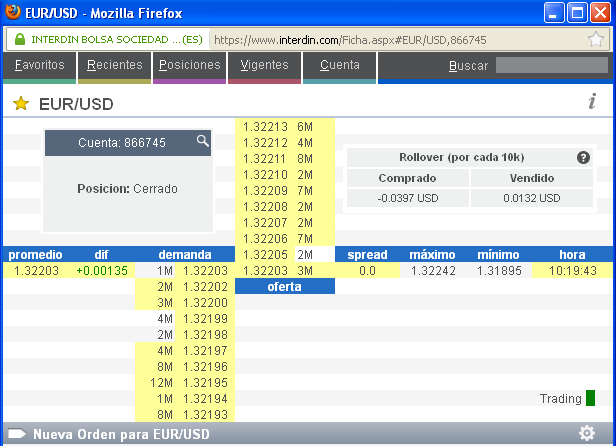Click the mínimo value 1.31895
The width and height of the screenshot is (616, 446).
[x=499, y=271]
